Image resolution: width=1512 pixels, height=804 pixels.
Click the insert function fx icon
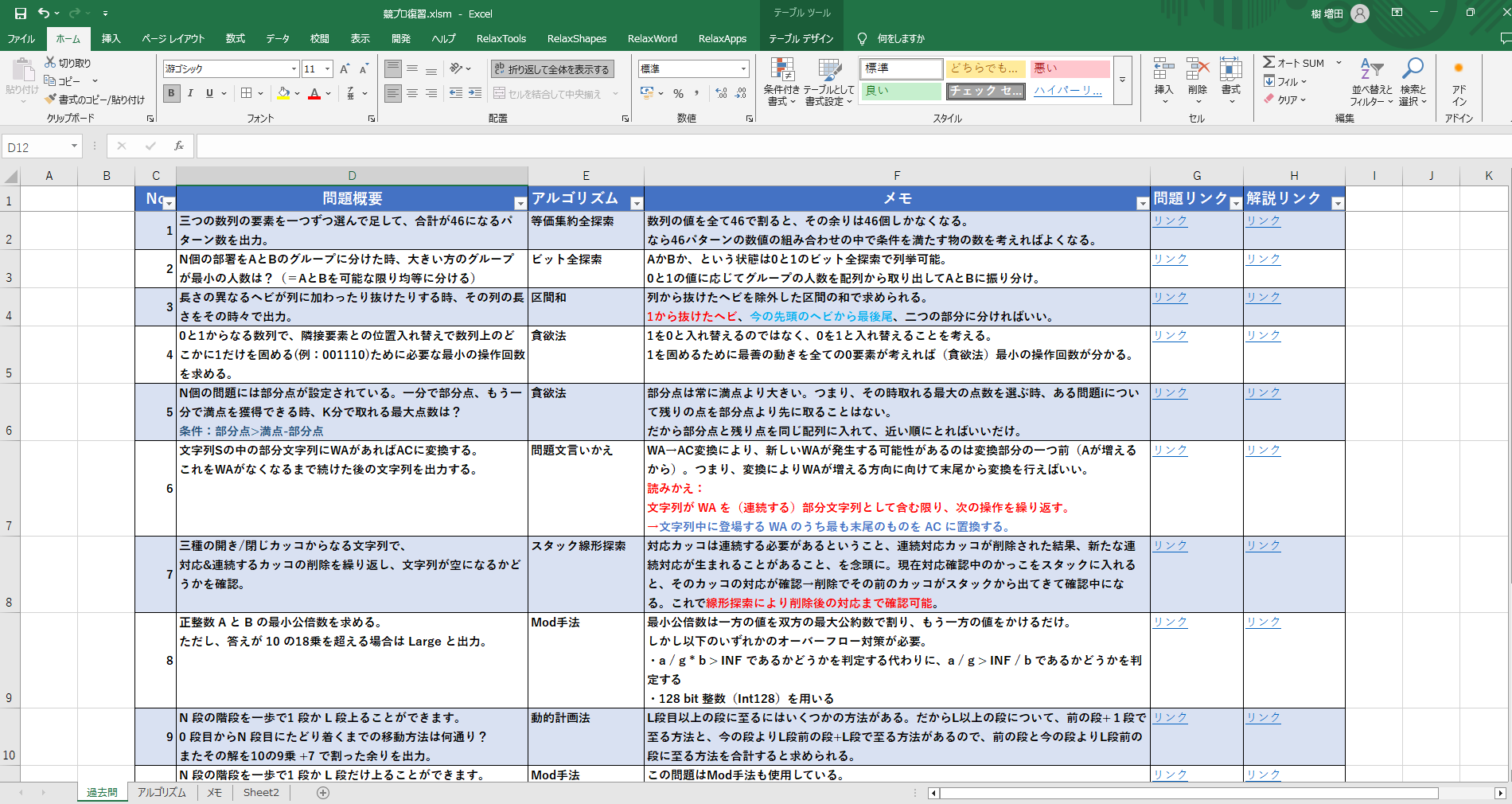[x=179, y=146]
